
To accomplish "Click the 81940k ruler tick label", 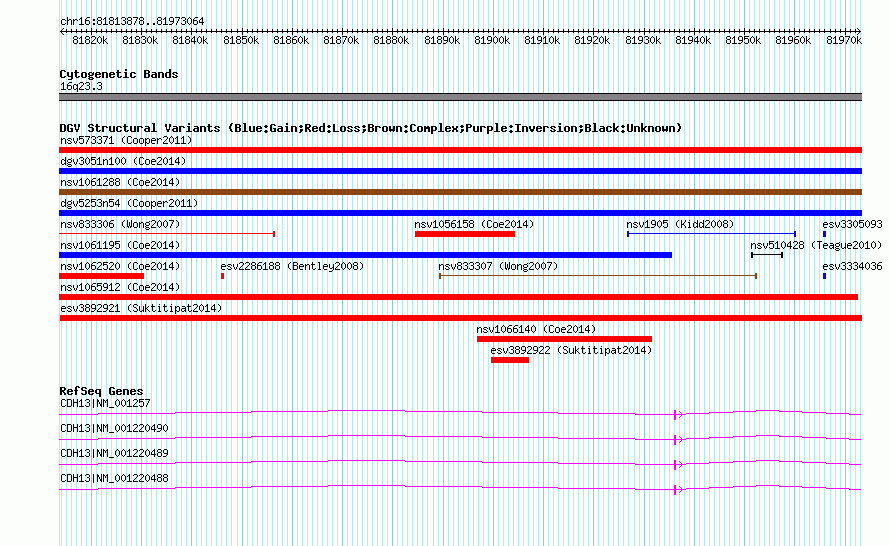I will tap(693, 40).
